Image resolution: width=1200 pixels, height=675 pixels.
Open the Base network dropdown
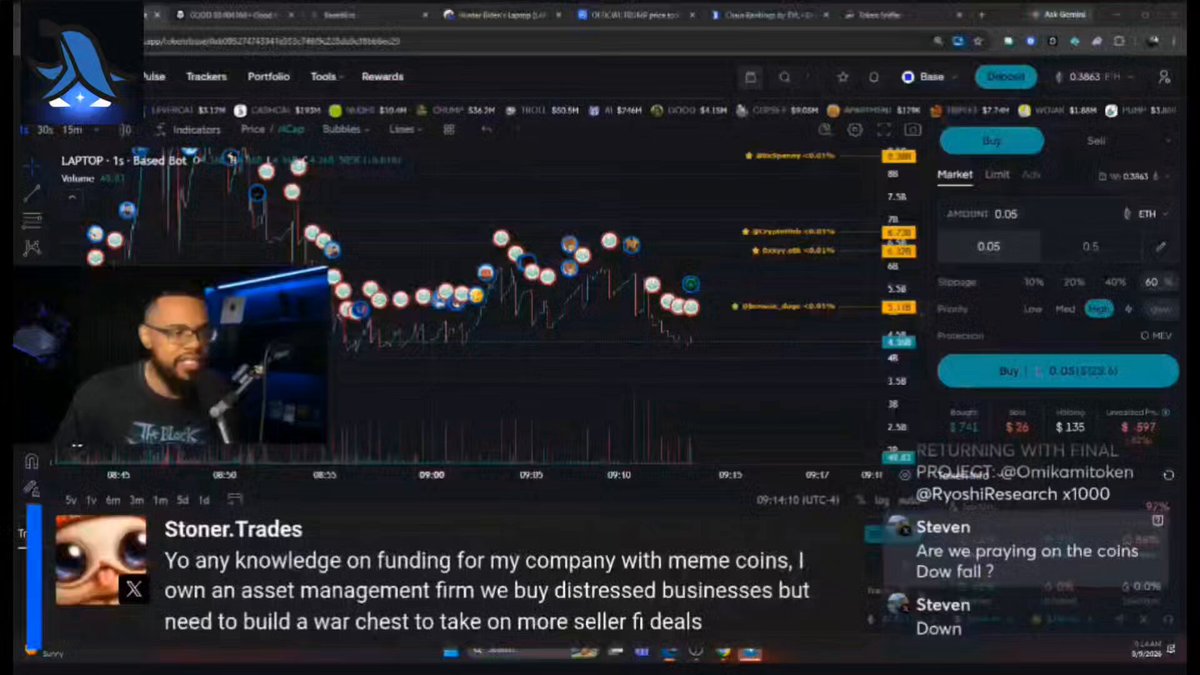click(931, 77)
